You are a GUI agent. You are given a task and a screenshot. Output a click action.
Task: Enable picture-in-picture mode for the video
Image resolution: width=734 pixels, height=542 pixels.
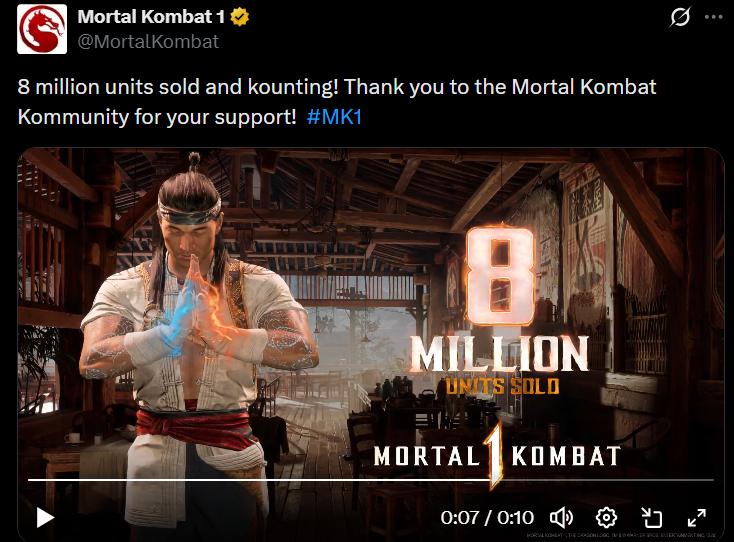tap(651, 518)
